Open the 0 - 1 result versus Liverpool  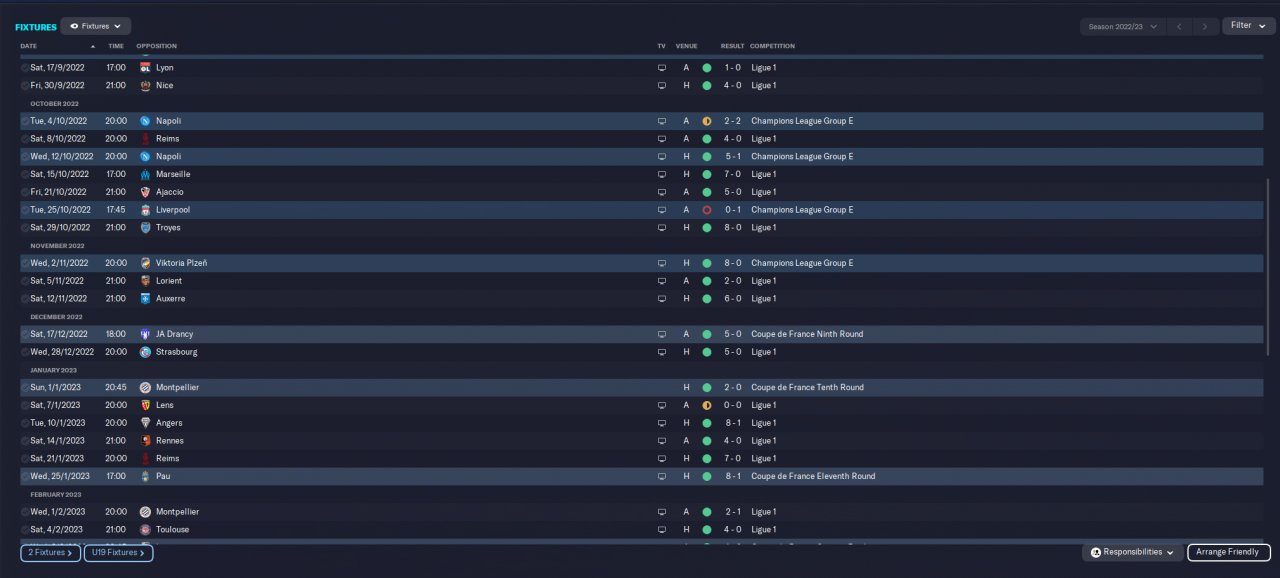(x=733, y=210)
